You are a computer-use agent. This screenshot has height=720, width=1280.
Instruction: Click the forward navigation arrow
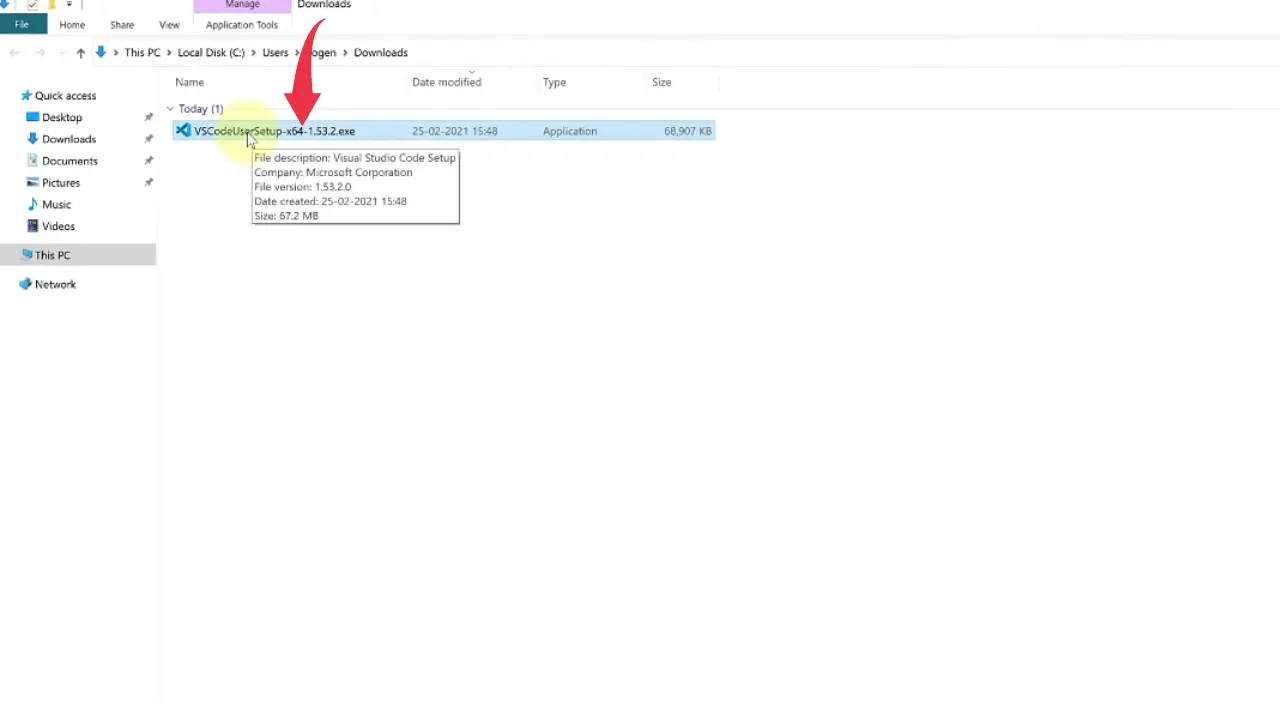(x=40, y=53)
